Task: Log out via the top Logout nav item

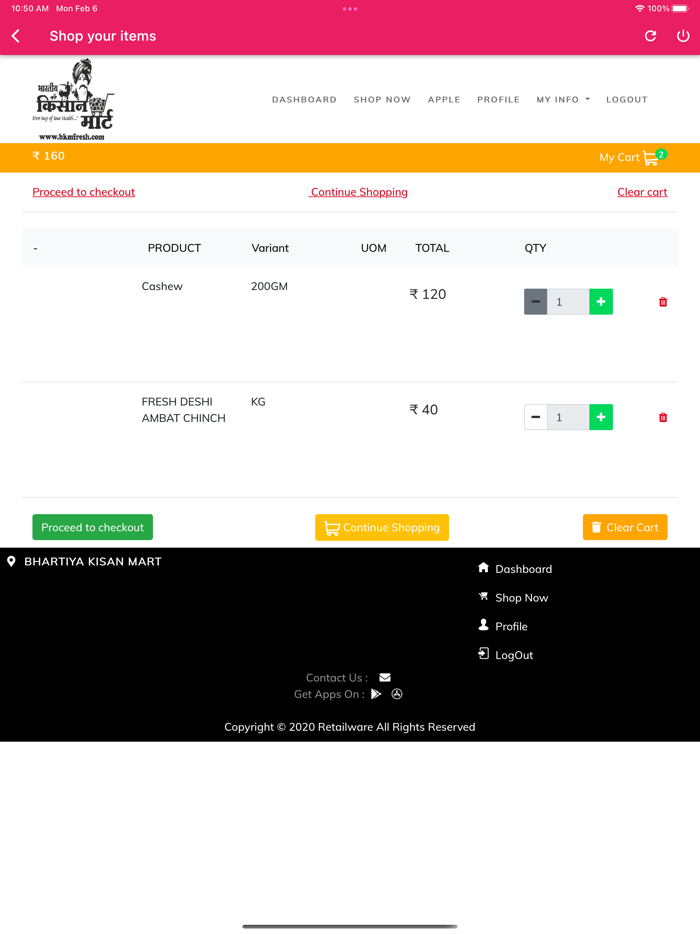Action: tap(627, 99)
